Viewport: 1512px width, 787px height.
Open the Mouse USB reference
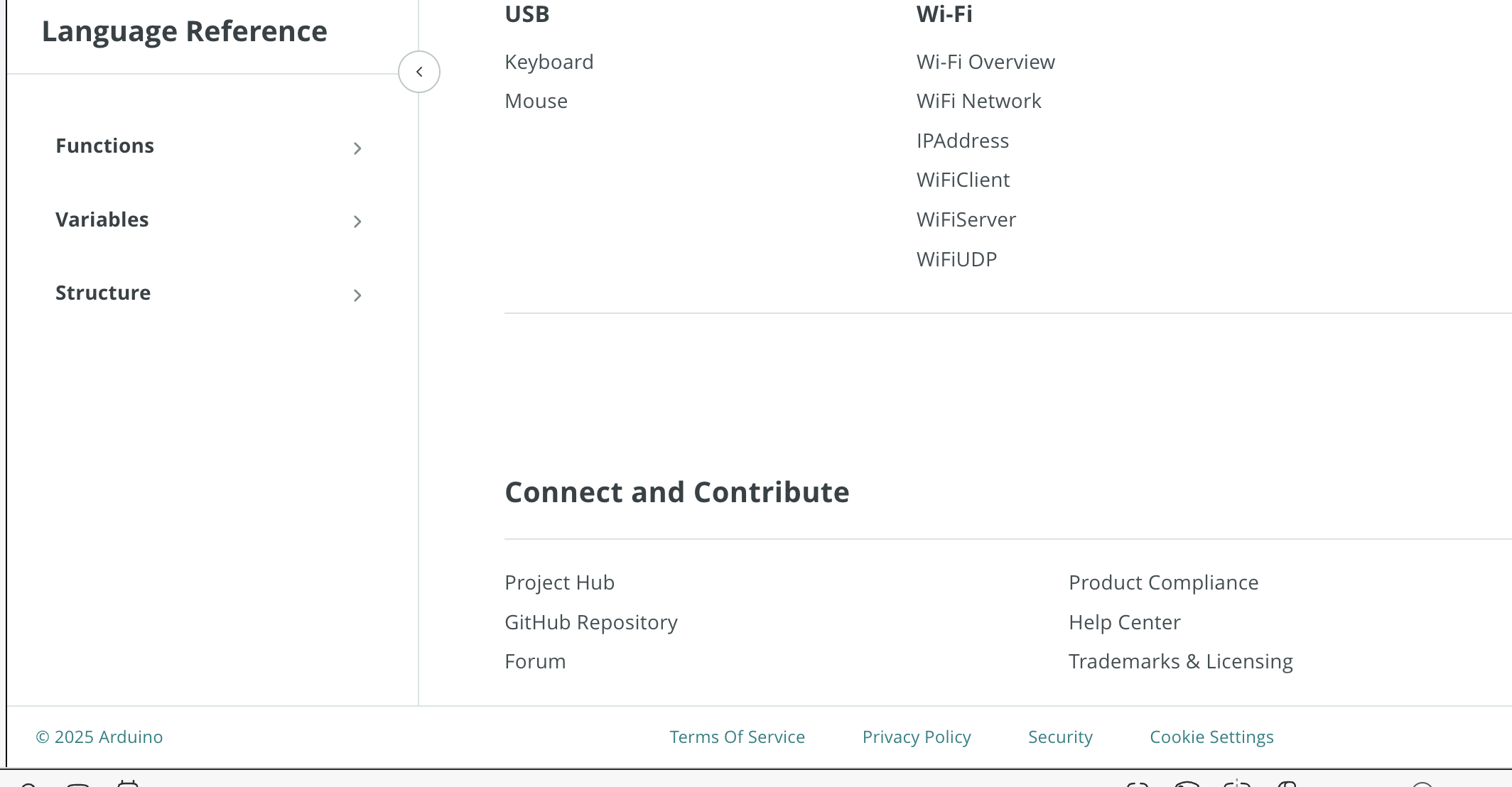point(536,102)
